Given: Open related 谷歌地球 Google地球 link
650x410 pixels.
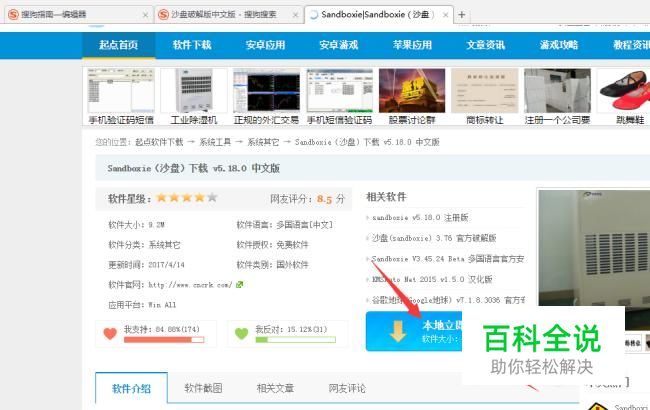Looking at the screenshot, I should coord(448,300).
